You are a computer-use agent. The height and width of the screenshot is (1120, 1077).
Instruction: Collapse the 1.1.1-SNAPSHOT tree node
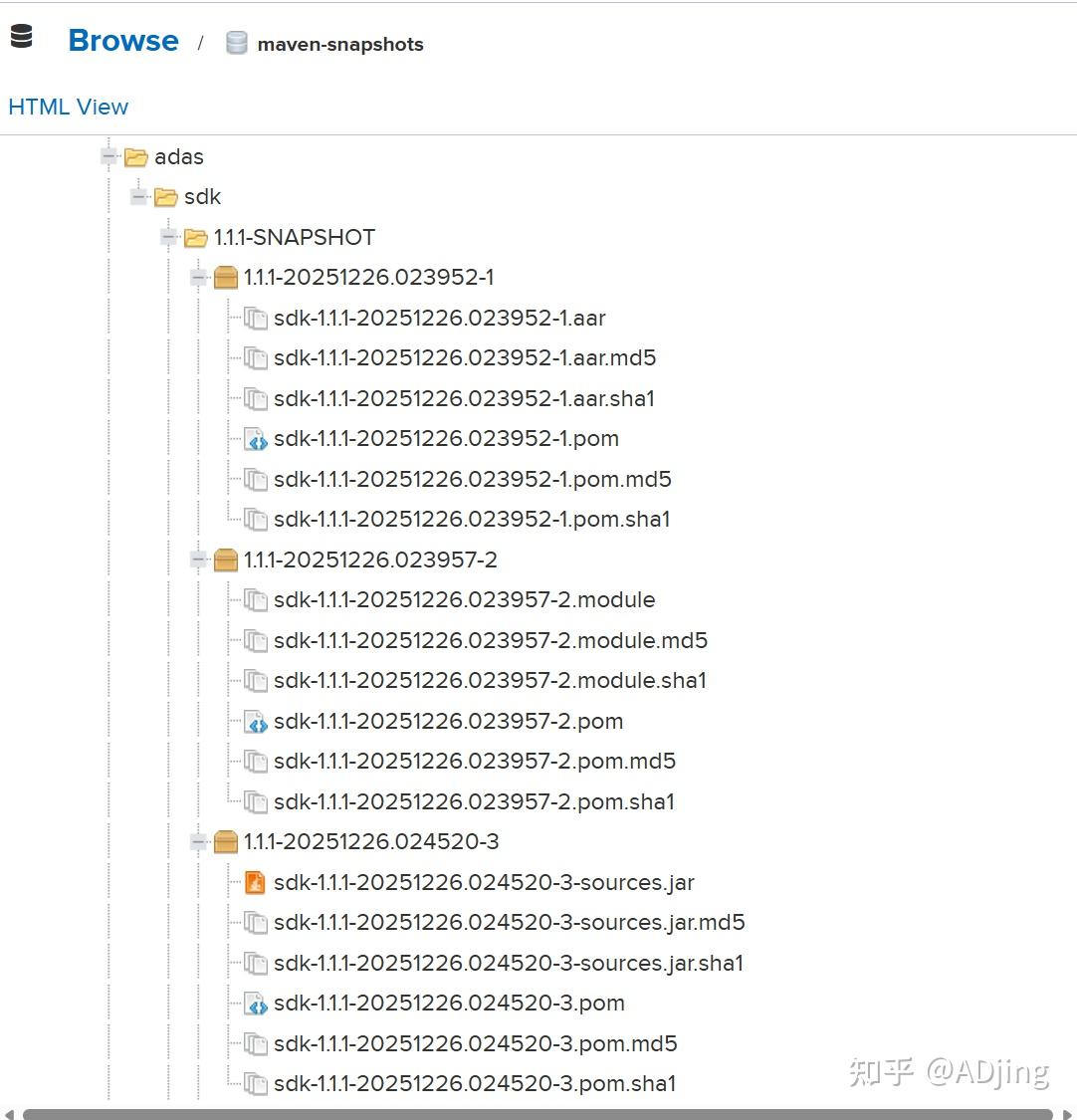coord(169,237)
